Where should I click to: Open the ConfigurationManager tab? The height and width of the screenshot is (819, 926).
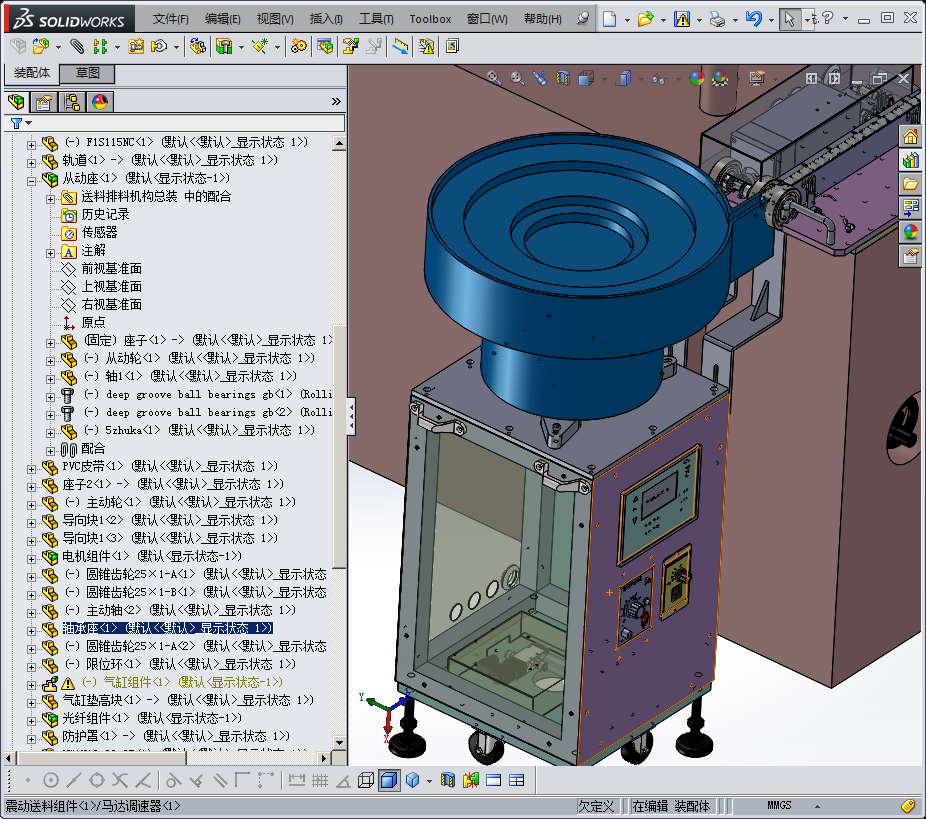pyautogui.click(x=72, y=102)
